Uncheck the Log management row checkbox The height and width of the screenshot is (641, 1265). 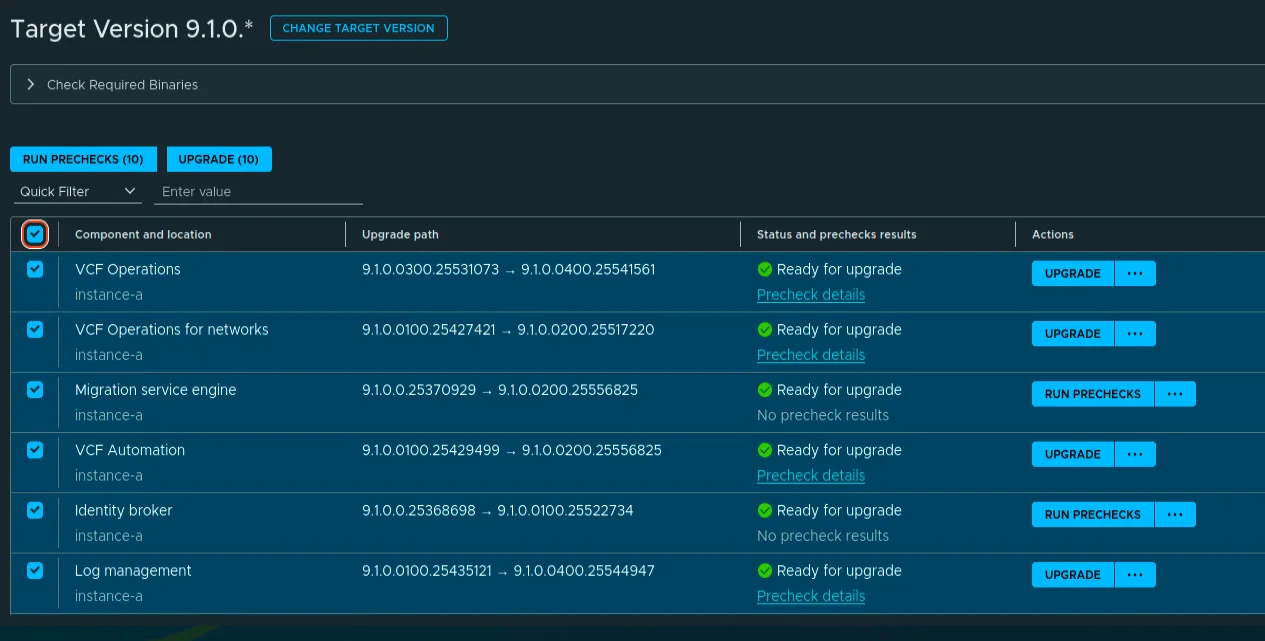(35, 570)
